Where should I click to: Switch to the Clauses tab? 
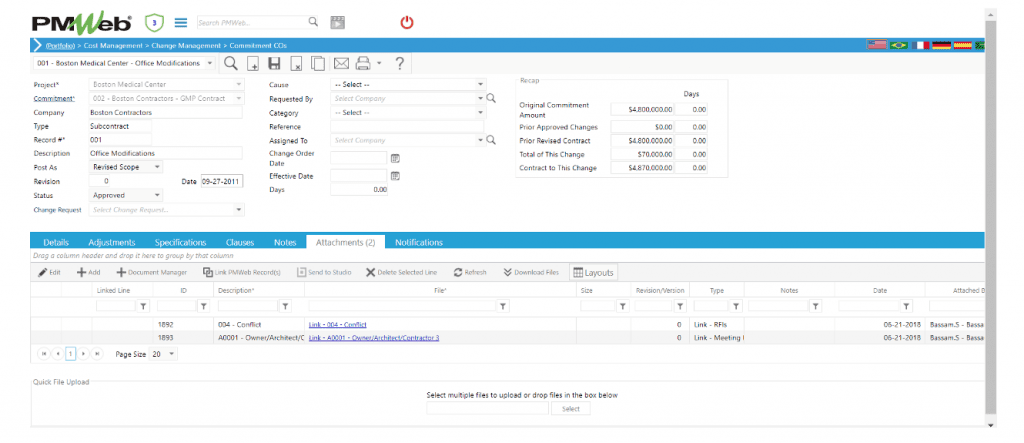(240, 242)
